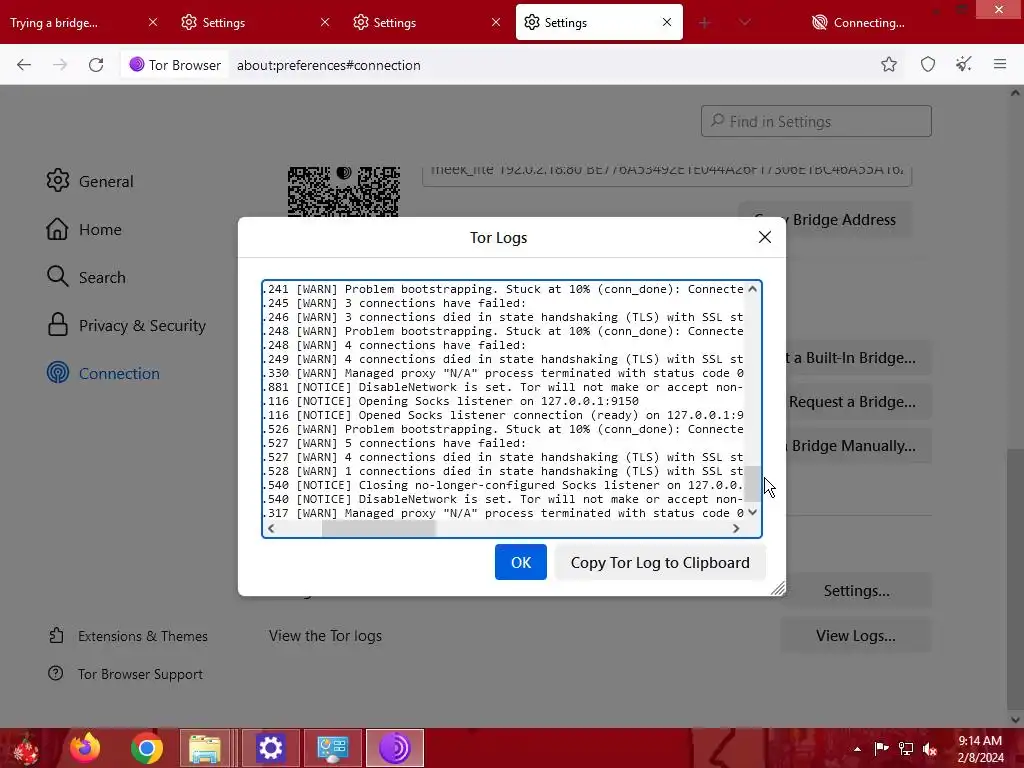Bookmark this page with the star icon
The image size is (1024, 768).
889,64
